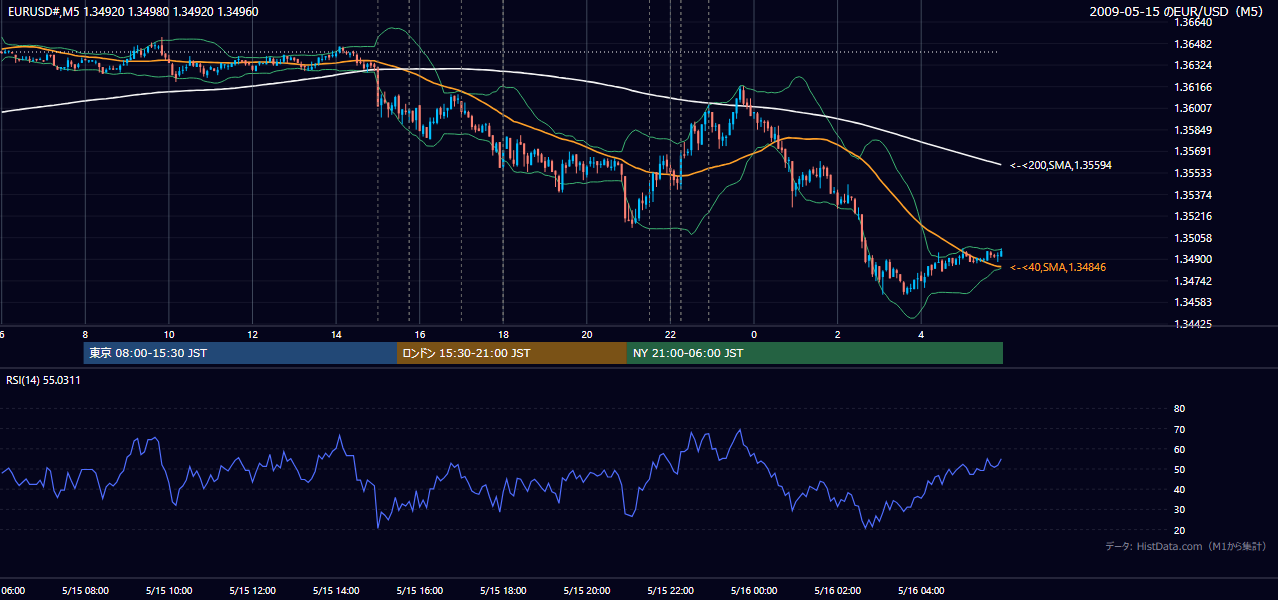Click the 5/15 18:00 time label
Viewport: 1278px width, 600px height.
503,590
